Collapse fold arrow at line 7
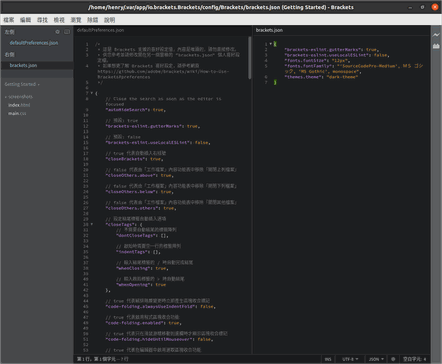 pyautogui.click(x=92, y=93)
